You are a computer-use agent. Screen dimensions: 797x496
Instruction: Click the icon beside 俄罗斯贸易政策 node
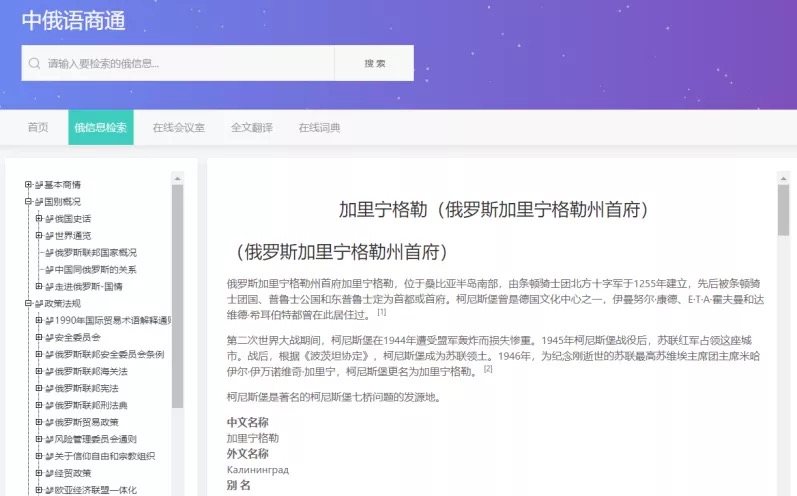pyautogui.click(x=49, y=423)
